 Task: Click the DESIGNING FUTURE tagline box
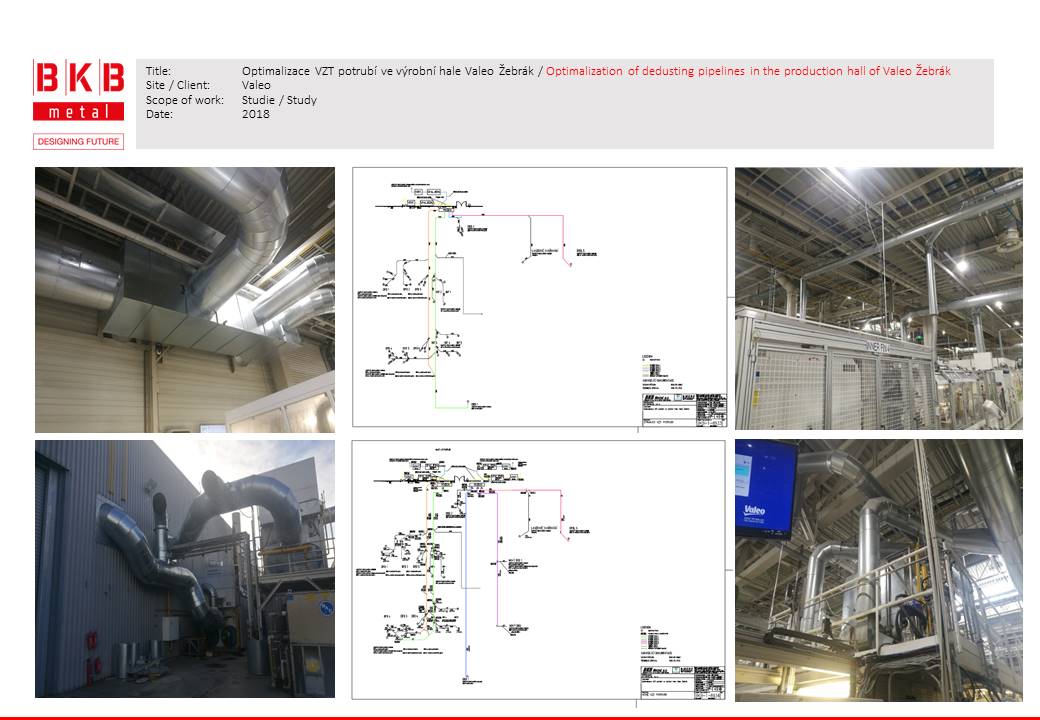coord(79,142)
